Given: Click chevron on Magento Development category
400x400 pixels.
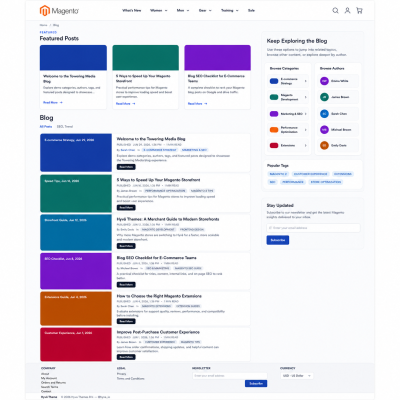Looking at the screenshot, I should coord(305,97).
